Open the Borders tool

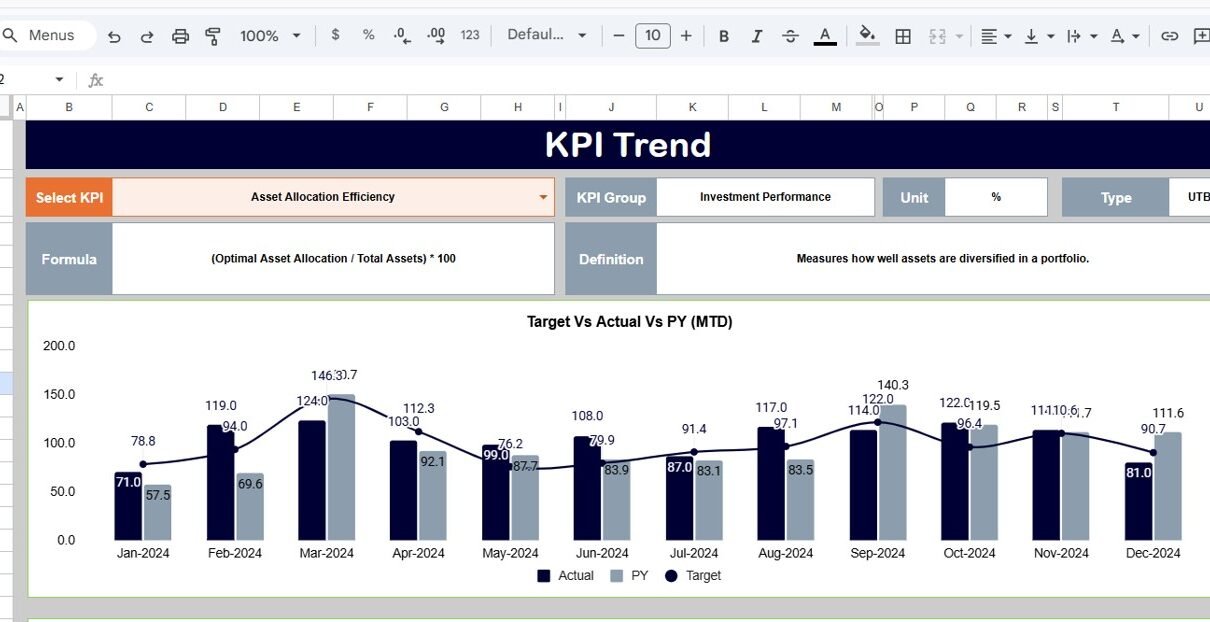coord(903,36)
